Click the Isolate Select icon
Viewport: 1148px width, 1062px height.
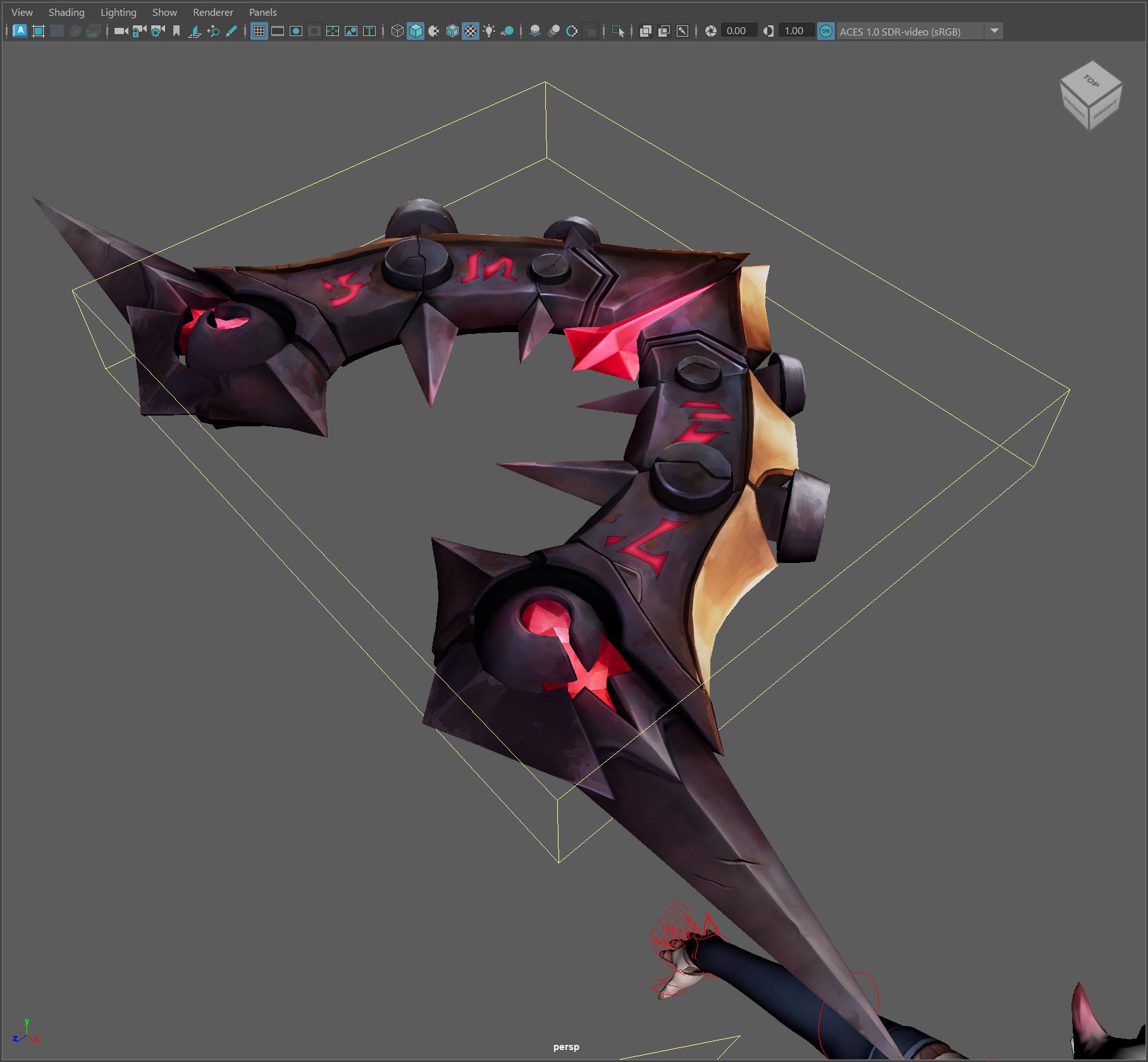[x=618, y=31]
